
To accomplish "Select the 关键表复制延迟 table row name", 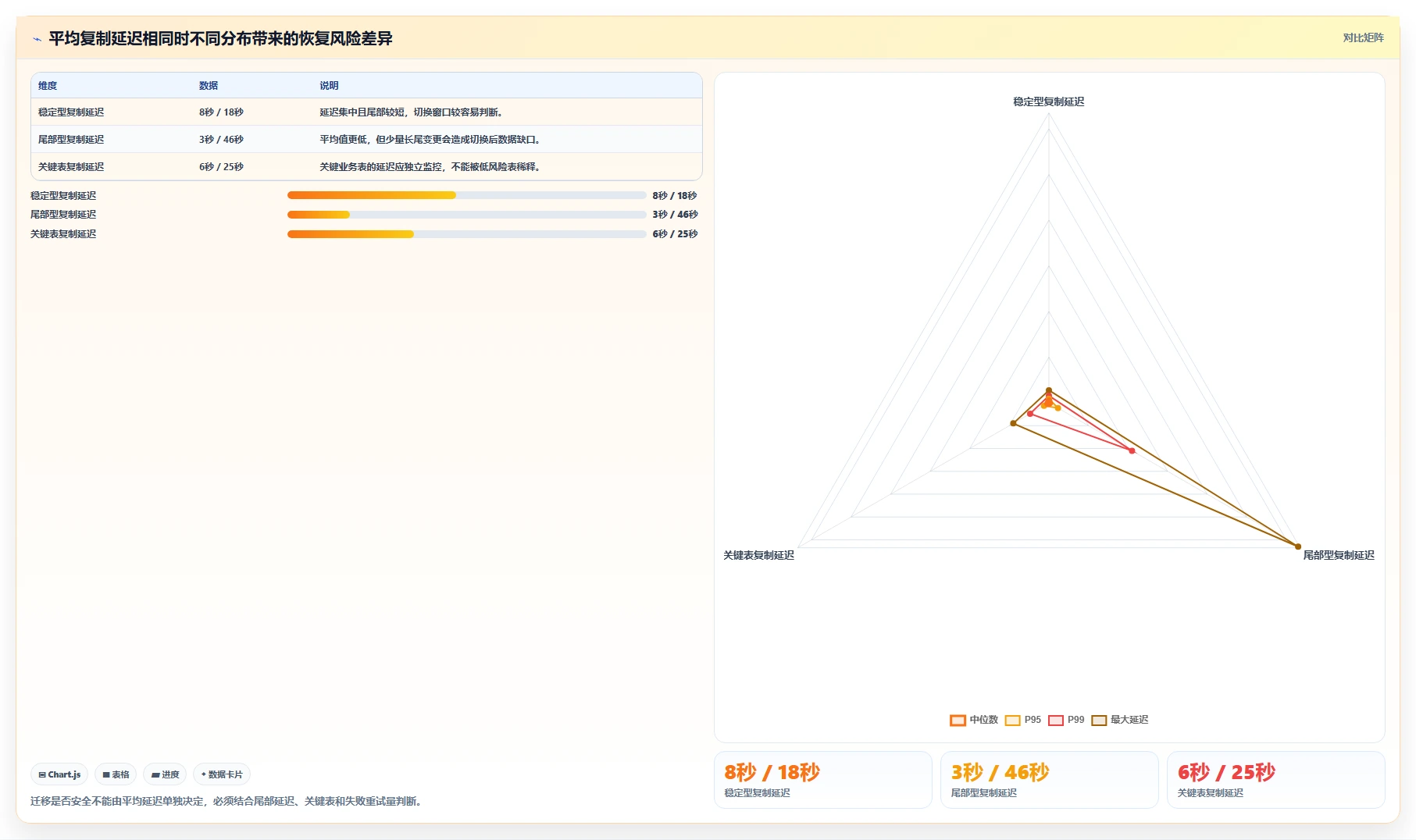I will [x=71, y=167].
